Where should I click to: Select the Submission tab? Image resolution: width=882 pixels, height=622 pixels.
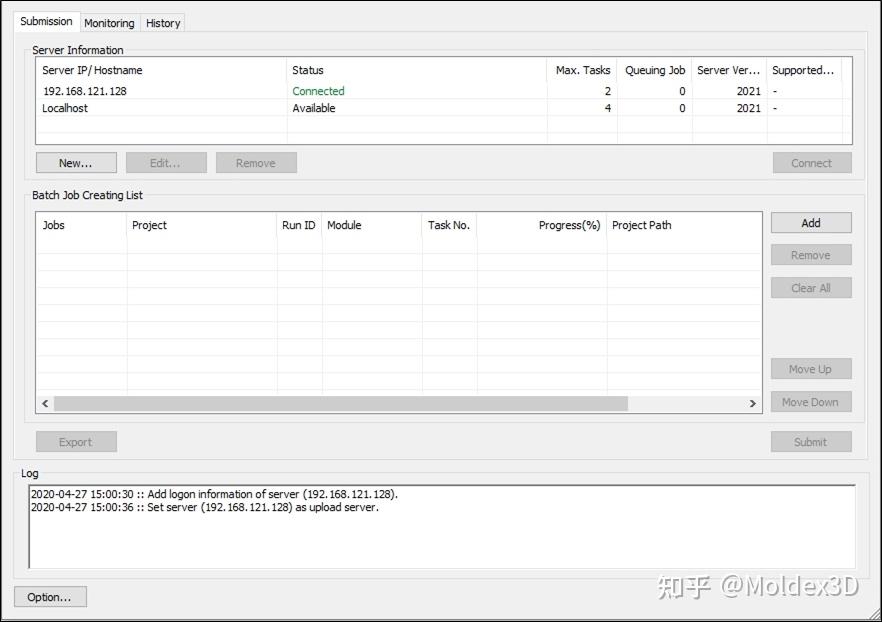pyautogui.click(x=46, y=20)
